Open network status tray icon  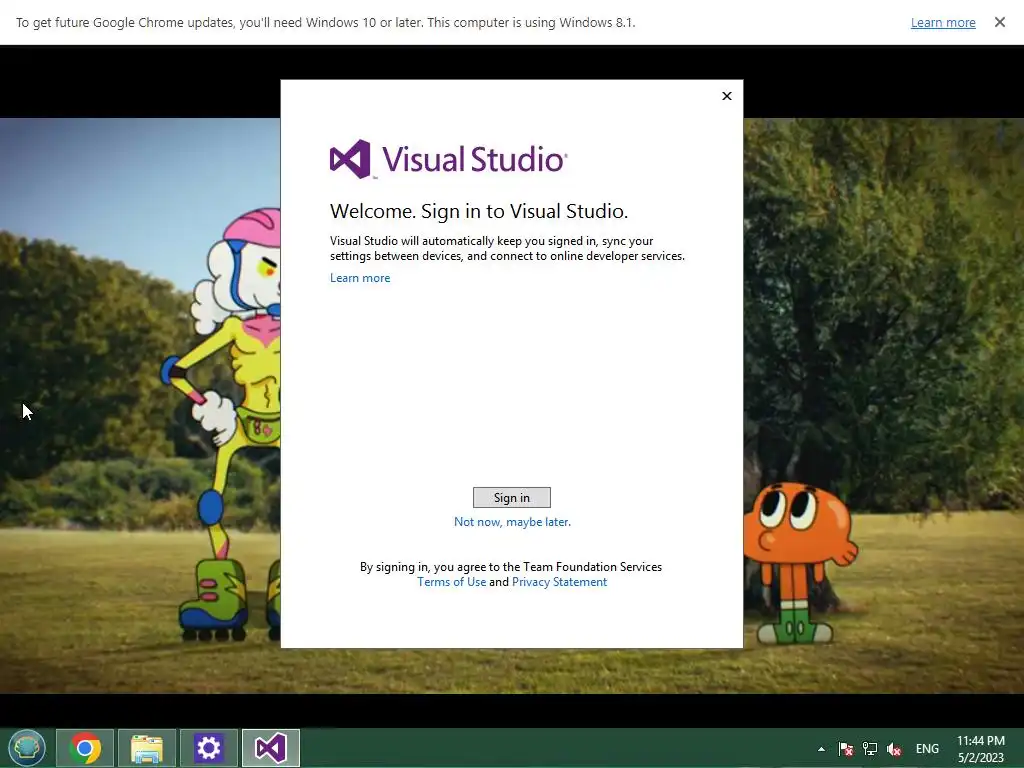point(870,749)
